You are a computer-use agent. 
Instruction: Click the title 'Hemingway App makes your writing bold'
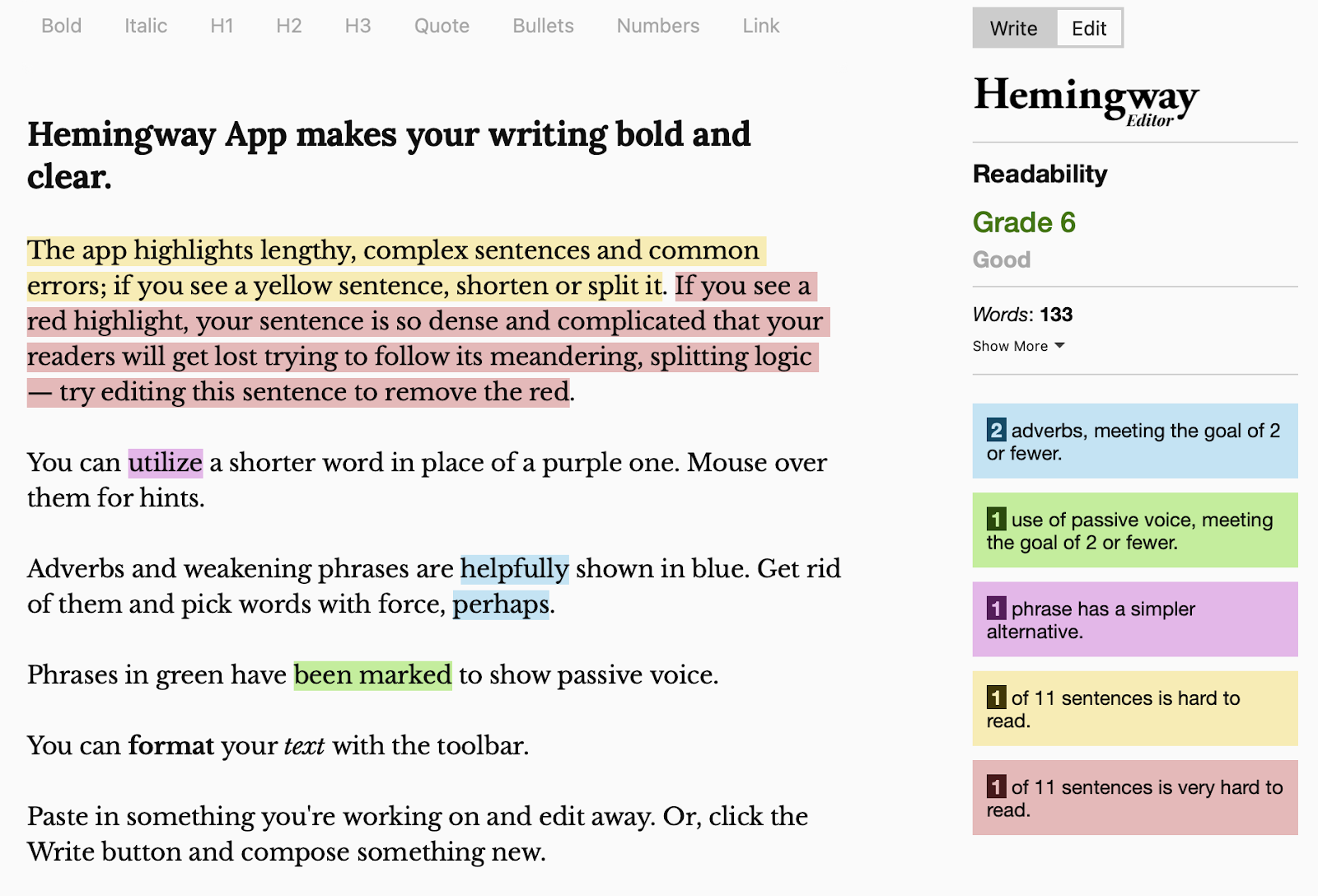tap(389, 155)
